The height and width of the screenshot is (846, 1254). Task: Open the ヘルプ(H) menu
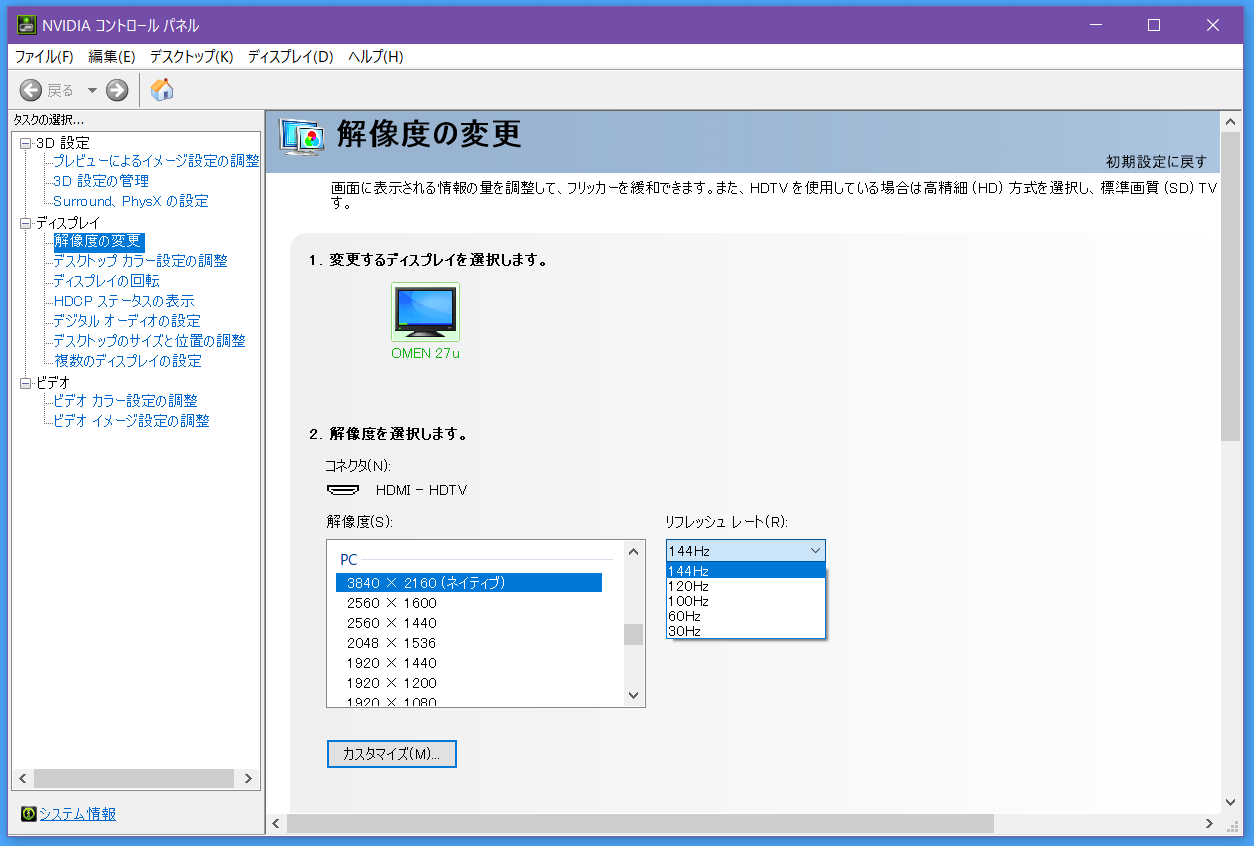pyautogui.click(x=375, y=57)
